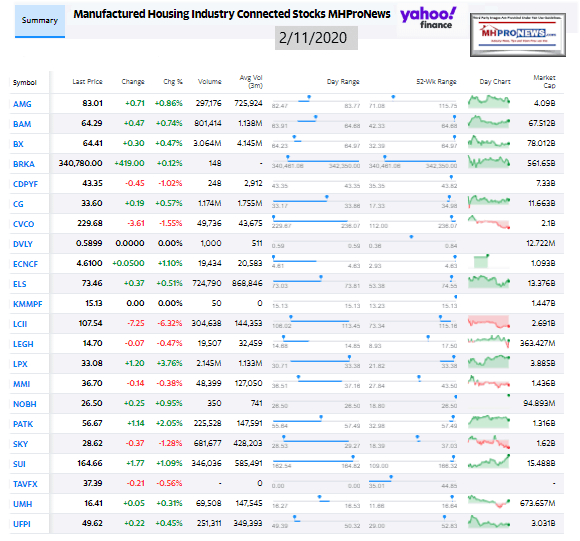Click the BRKA day chart sparkline
The width and height of the screenshot is (580, 541).
point(489,162)
